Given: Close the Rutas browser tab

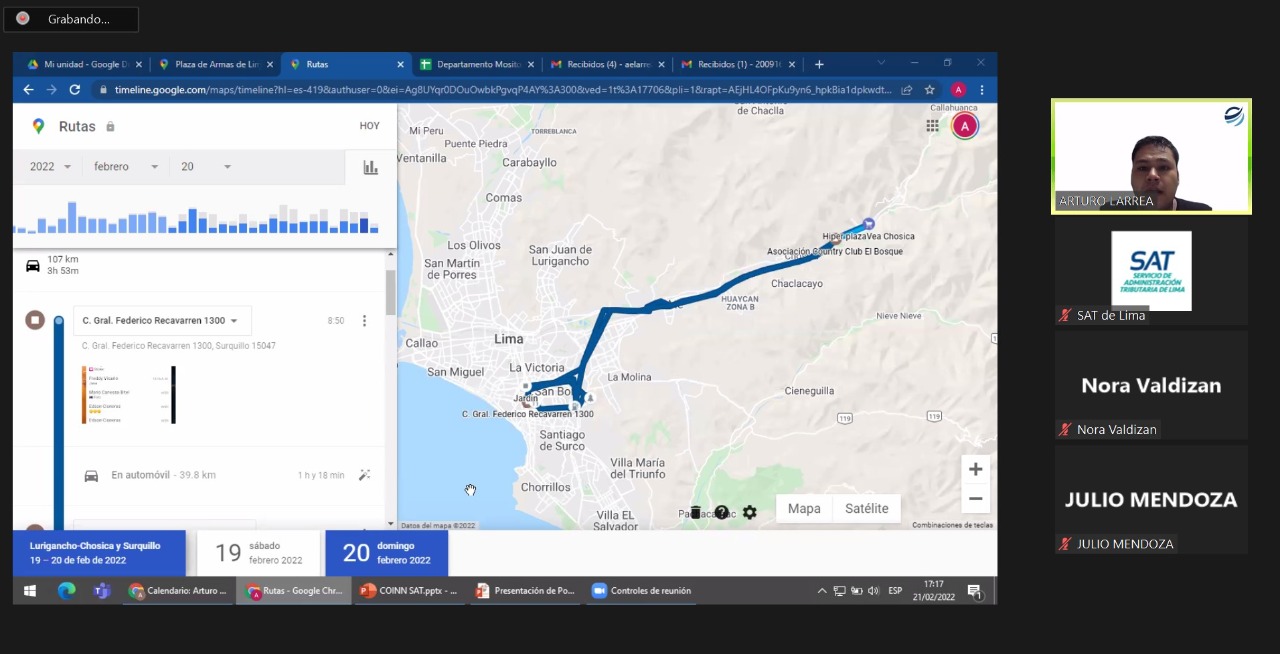Looking at the screenshot, I should tap(400, 64).
